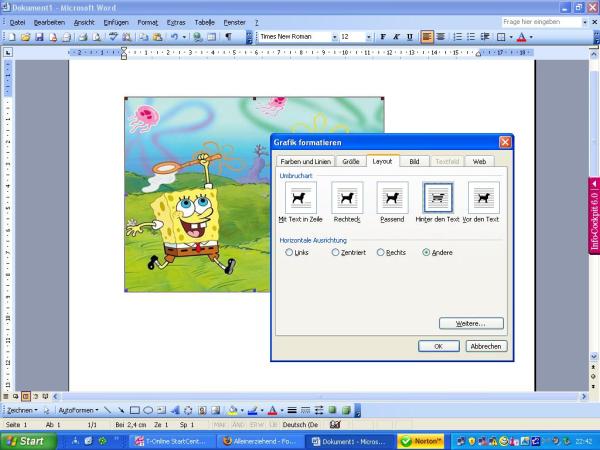Select the Rectangle drawing tool
The width and height of the screenshot is (600, 450).
134,410
